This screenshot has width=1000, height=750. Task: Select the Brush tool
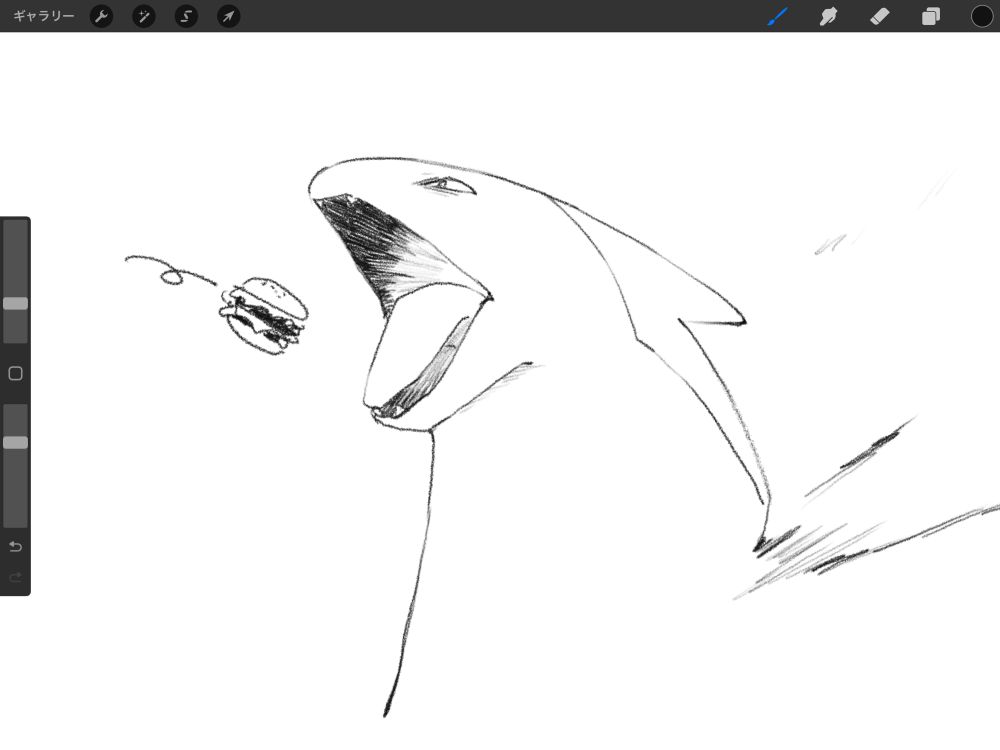(x=777, y=16)
